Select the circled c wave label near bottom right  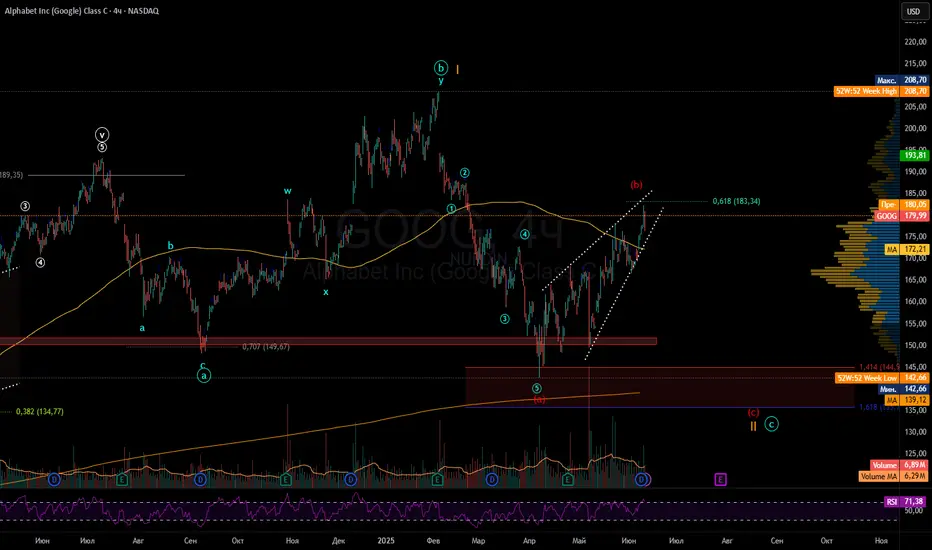pos(771,424)
